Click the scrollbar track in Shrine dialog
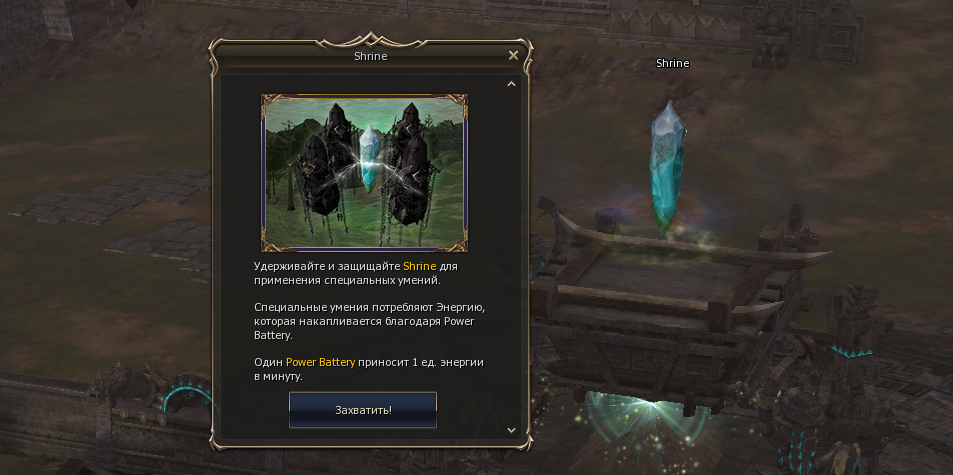Screen dimensions: 953x475 [511, 257]
